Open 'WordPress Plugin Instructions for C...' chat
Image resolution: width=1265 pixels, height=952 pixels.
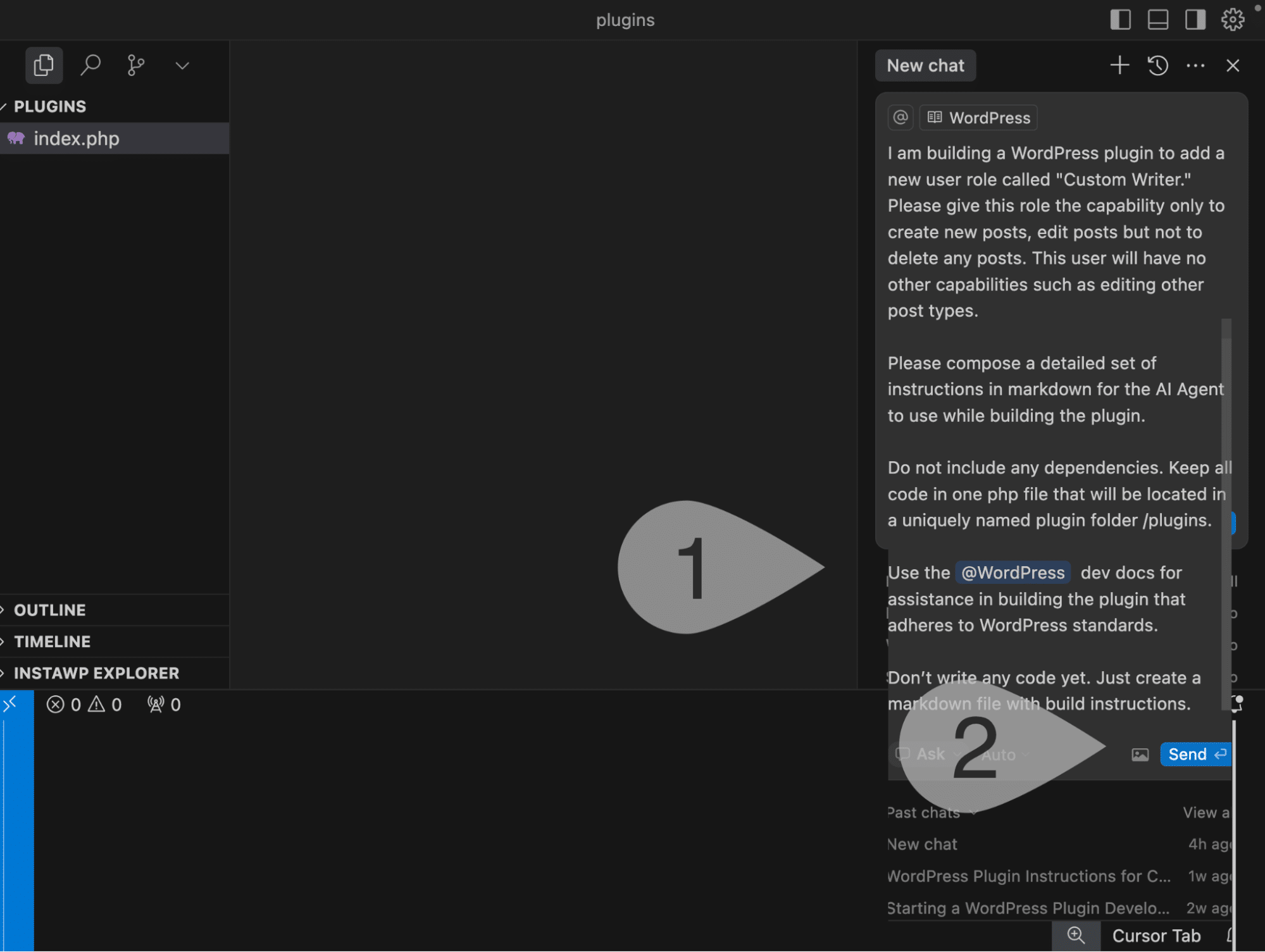(x=1059, y=877)
